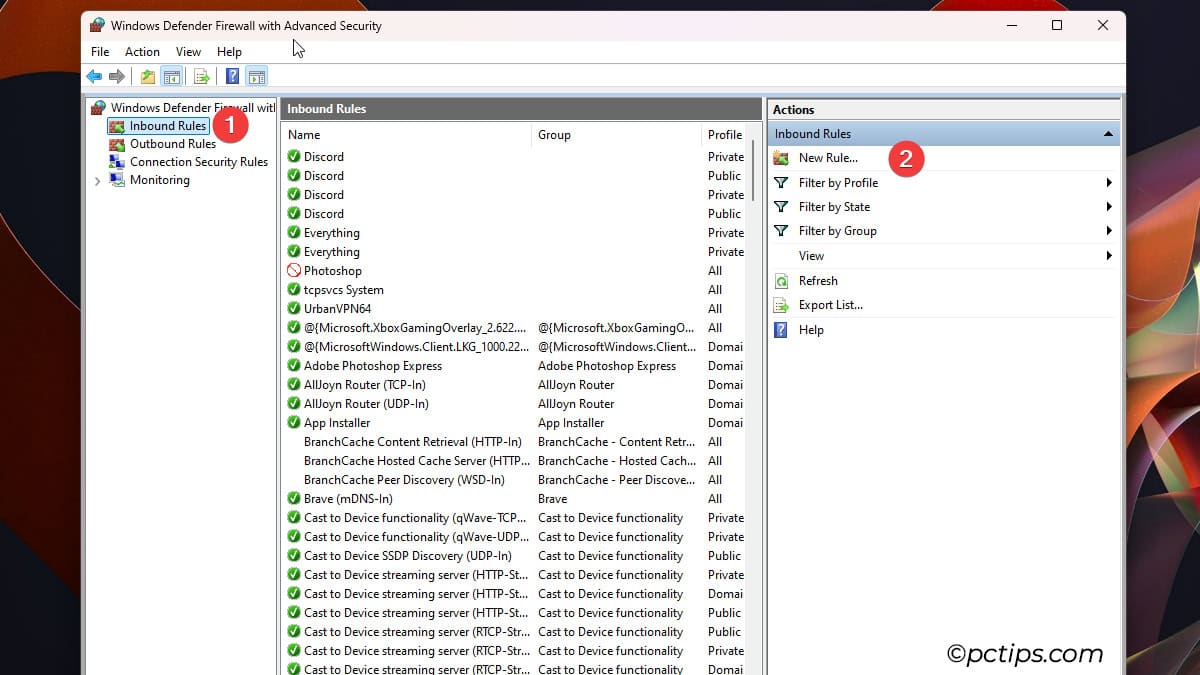Click the New Rule icon in Actions pane
The height and width of the screenshot is (675, 1200).
(779, 157)
